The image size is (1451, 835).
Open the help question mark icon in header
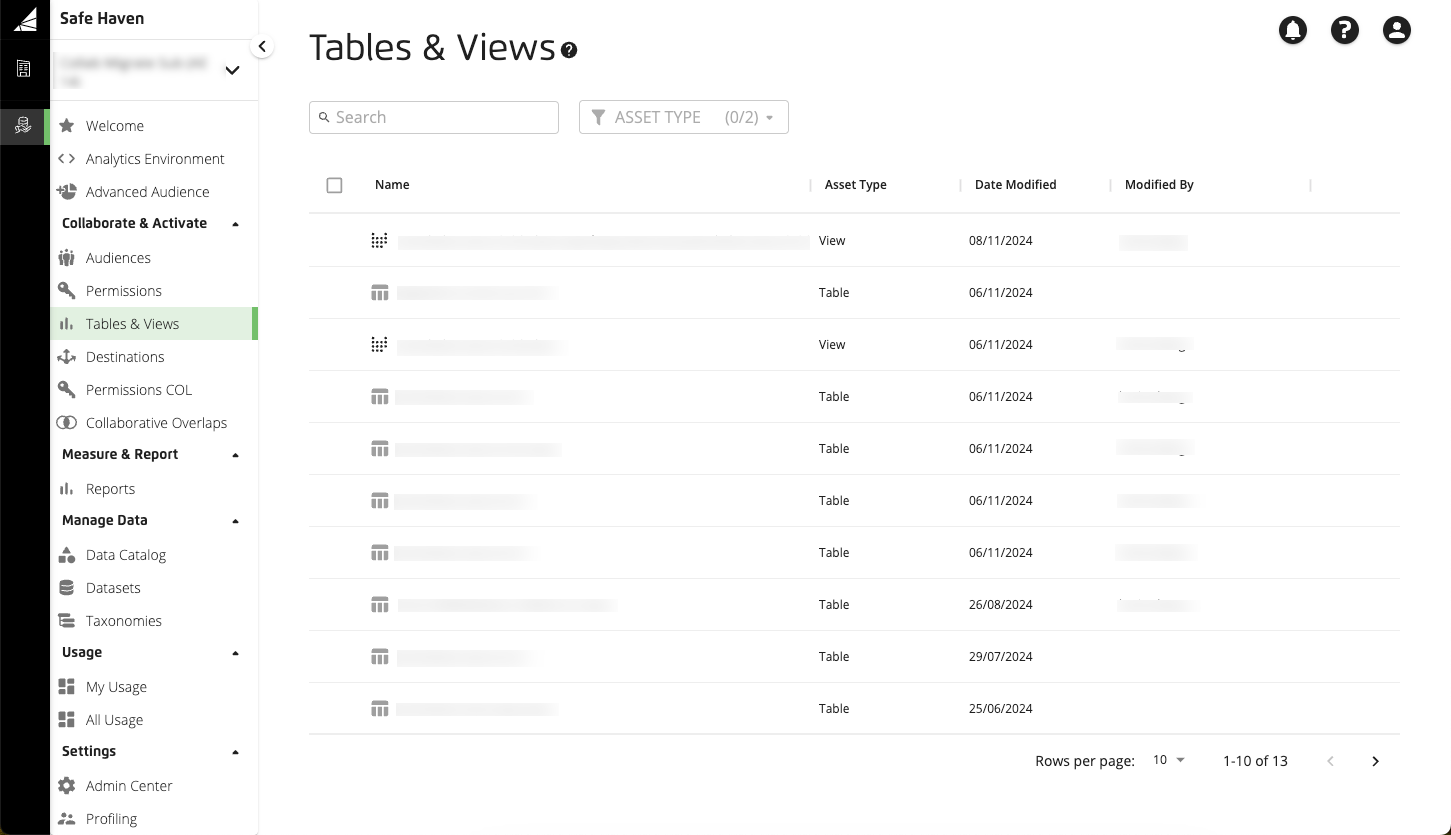point(1345,30)
